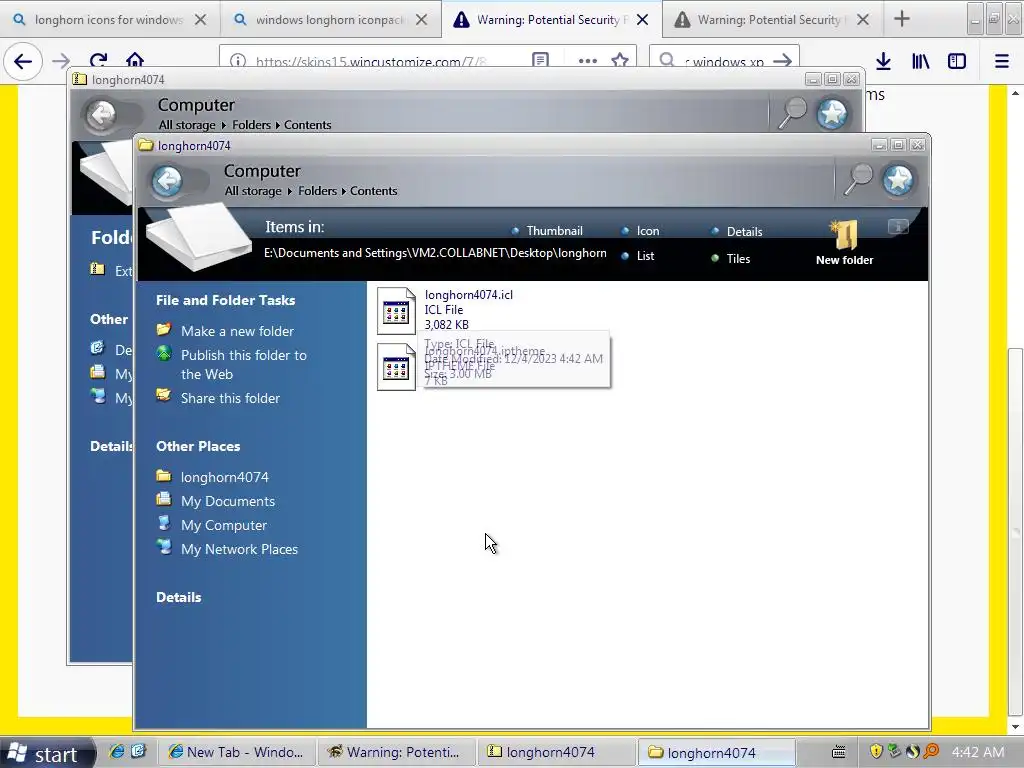1024x768 pixels.
Task: Click the first longhorn4074 taskbar button
Action: pos(556,752)
